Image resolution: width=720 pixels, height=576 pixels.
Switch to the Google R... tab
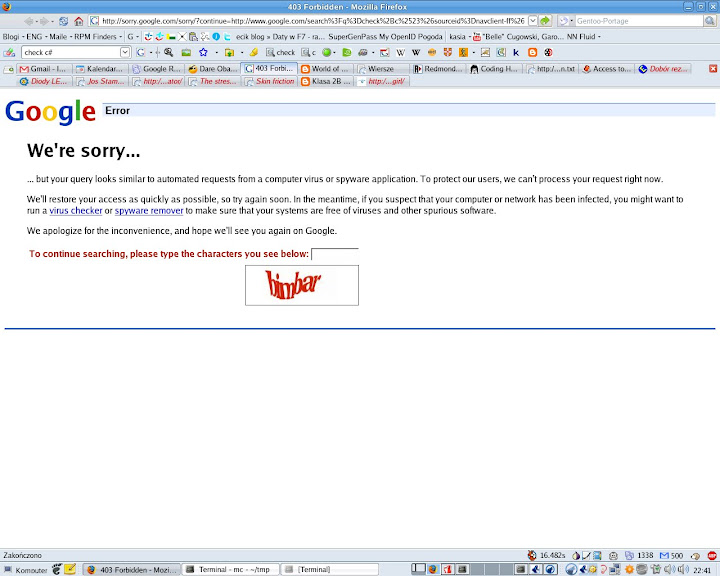tap(157, 69)
